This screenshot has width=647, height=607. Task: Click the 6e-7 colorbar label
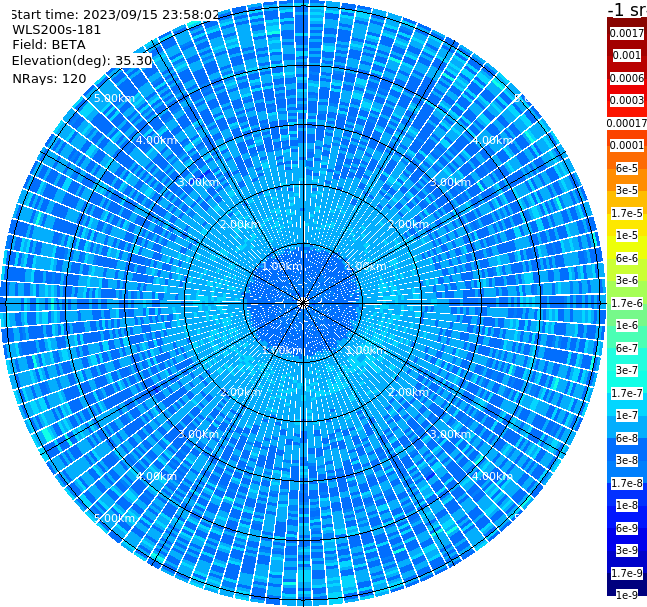[x=627, y=348]
